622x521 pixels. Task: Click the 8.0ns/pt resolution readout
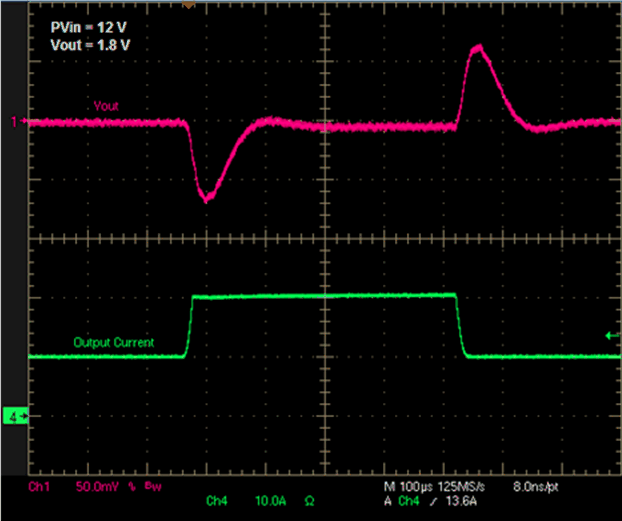pyautogui.click(x=536, y=486)
